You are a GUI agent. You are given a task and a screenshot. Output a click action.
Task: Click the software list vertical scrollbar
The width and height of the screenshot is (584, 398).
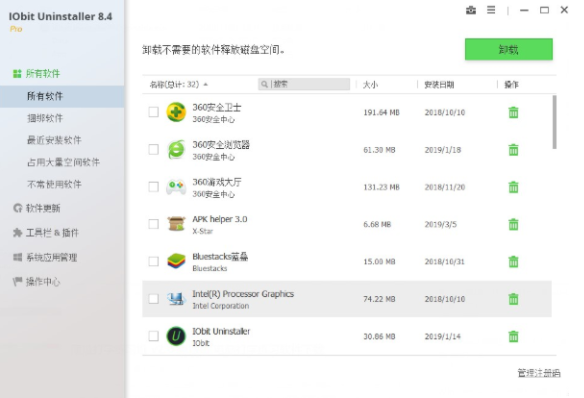pyautogui.click(x=554, y=122)
